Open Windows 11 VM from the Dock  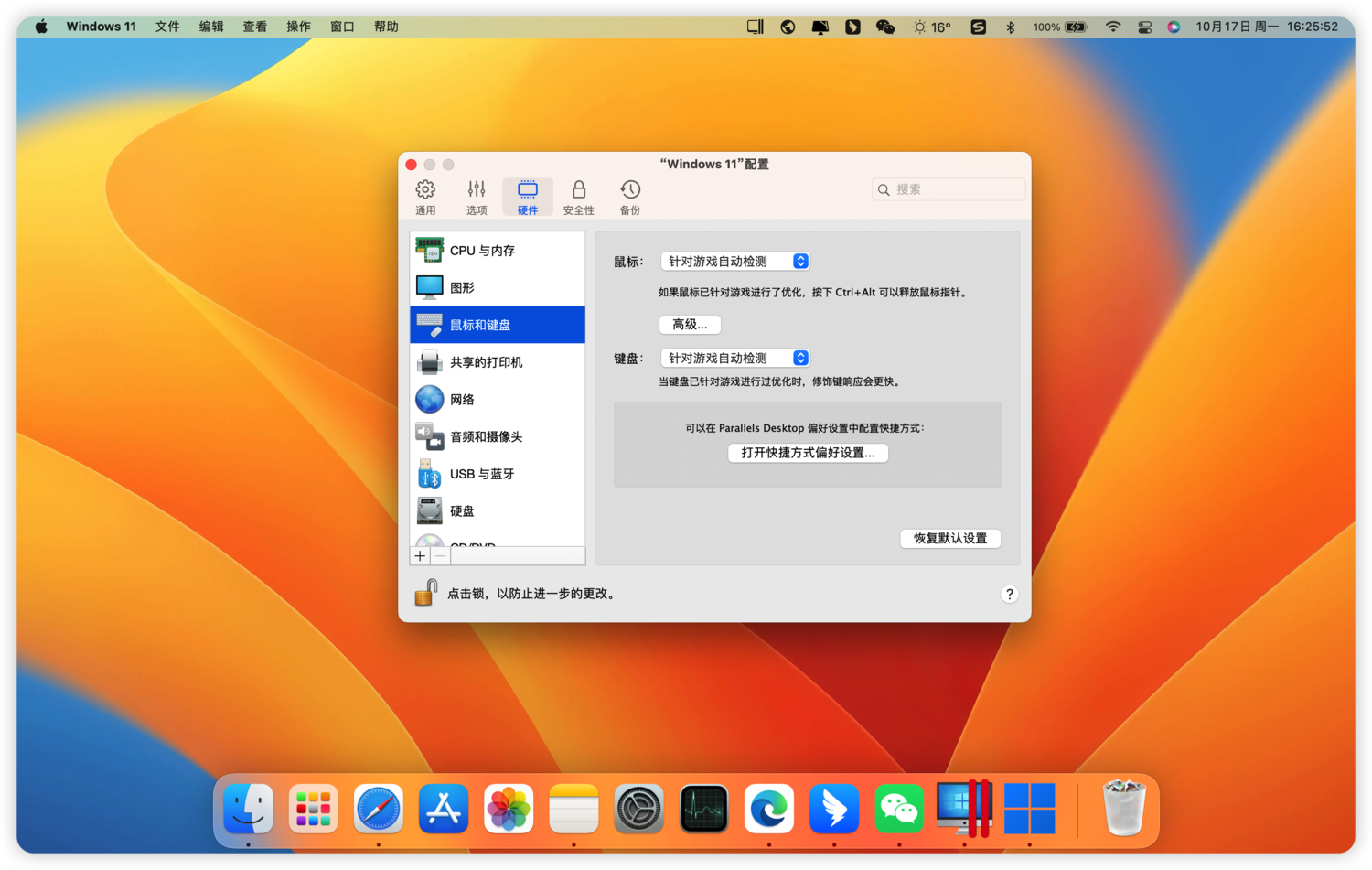(x=1029, y=809)
